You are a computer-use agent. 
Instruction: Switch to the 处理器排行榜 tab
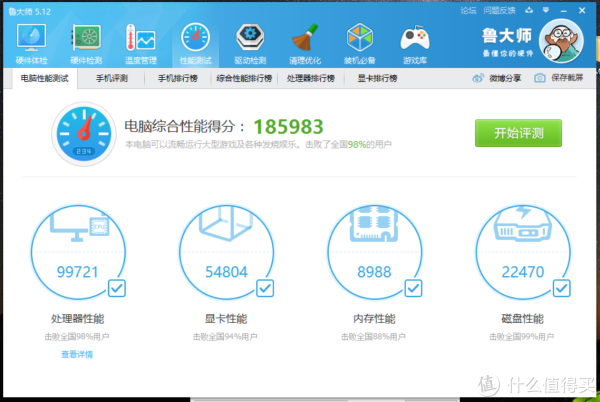click(x=311, y=78)
